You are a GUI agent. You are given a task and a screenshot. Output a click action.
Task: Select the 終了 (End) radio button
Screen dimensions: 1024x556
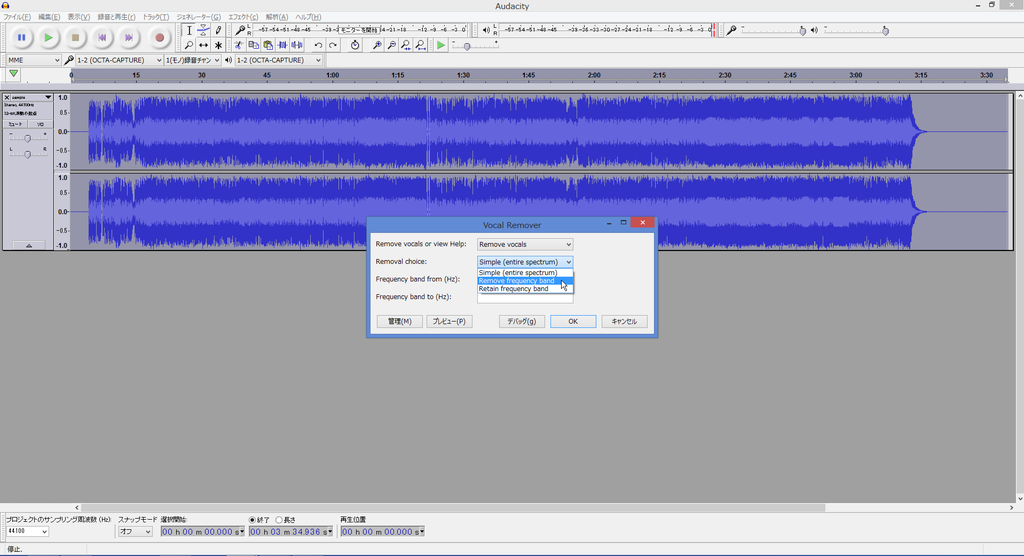pyautogui.click(x=252, y=520)
